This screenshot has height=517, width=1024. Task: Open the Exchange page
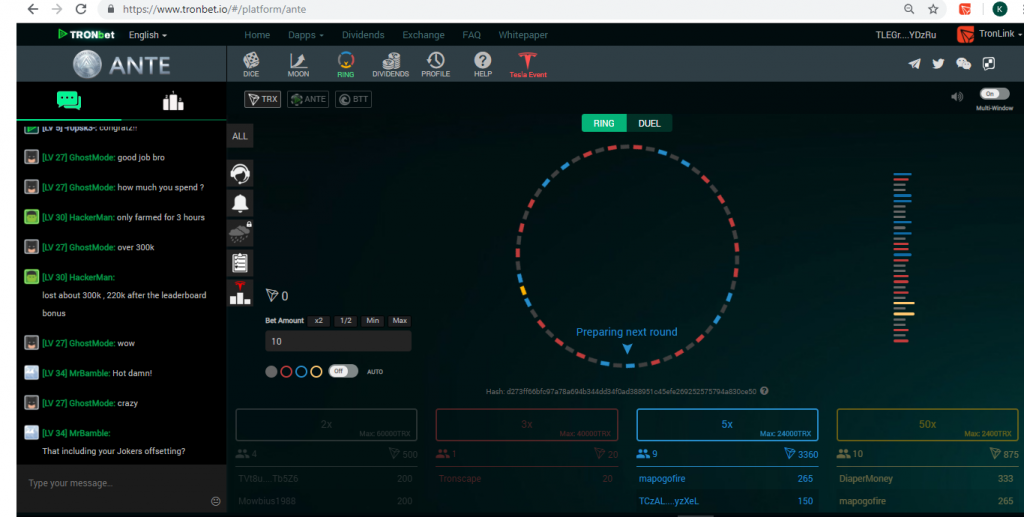pyautogui.click(x=423, y=35)
